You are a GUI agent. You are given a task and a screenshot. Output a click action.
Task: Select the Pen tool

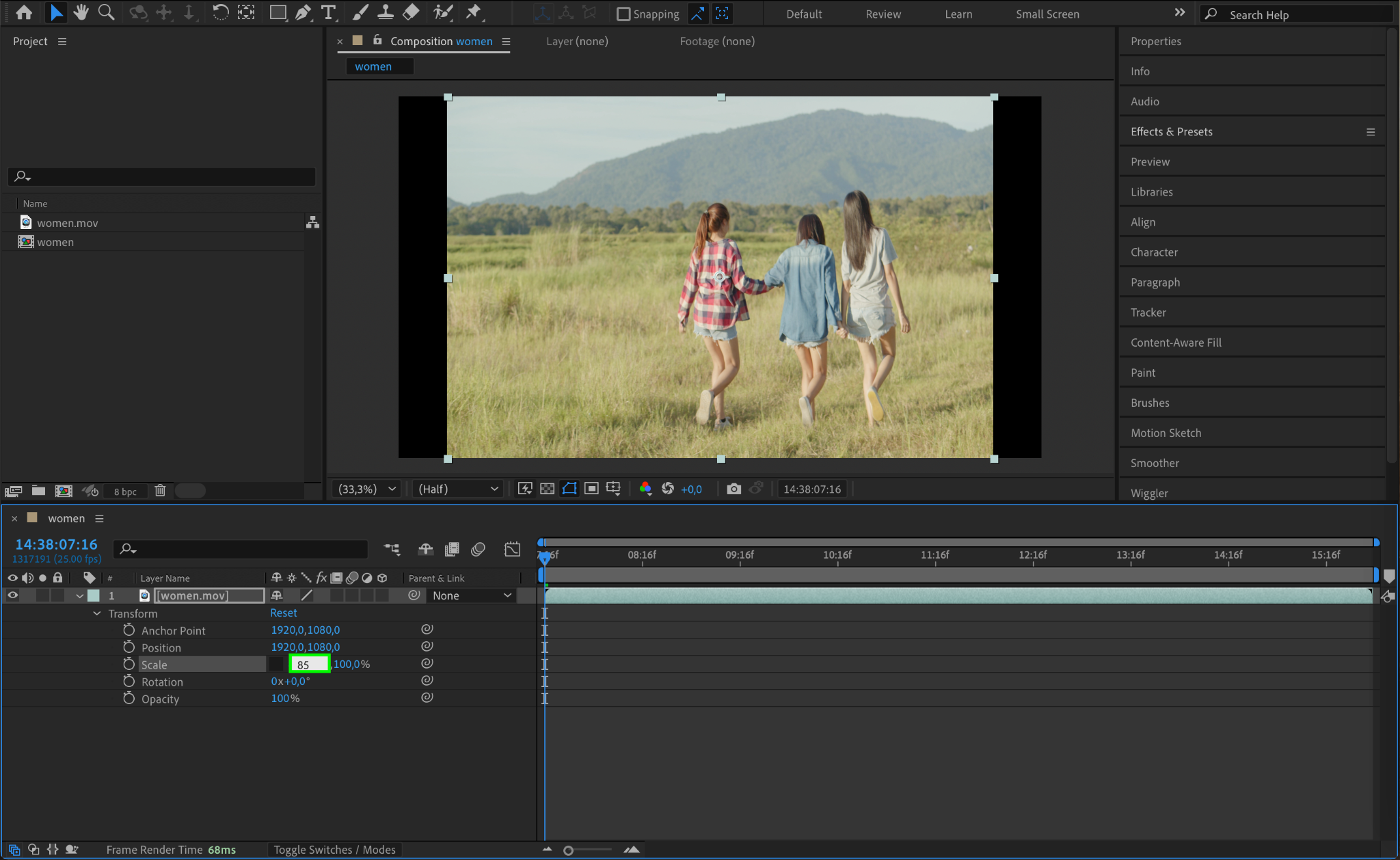tap(303, 12)
